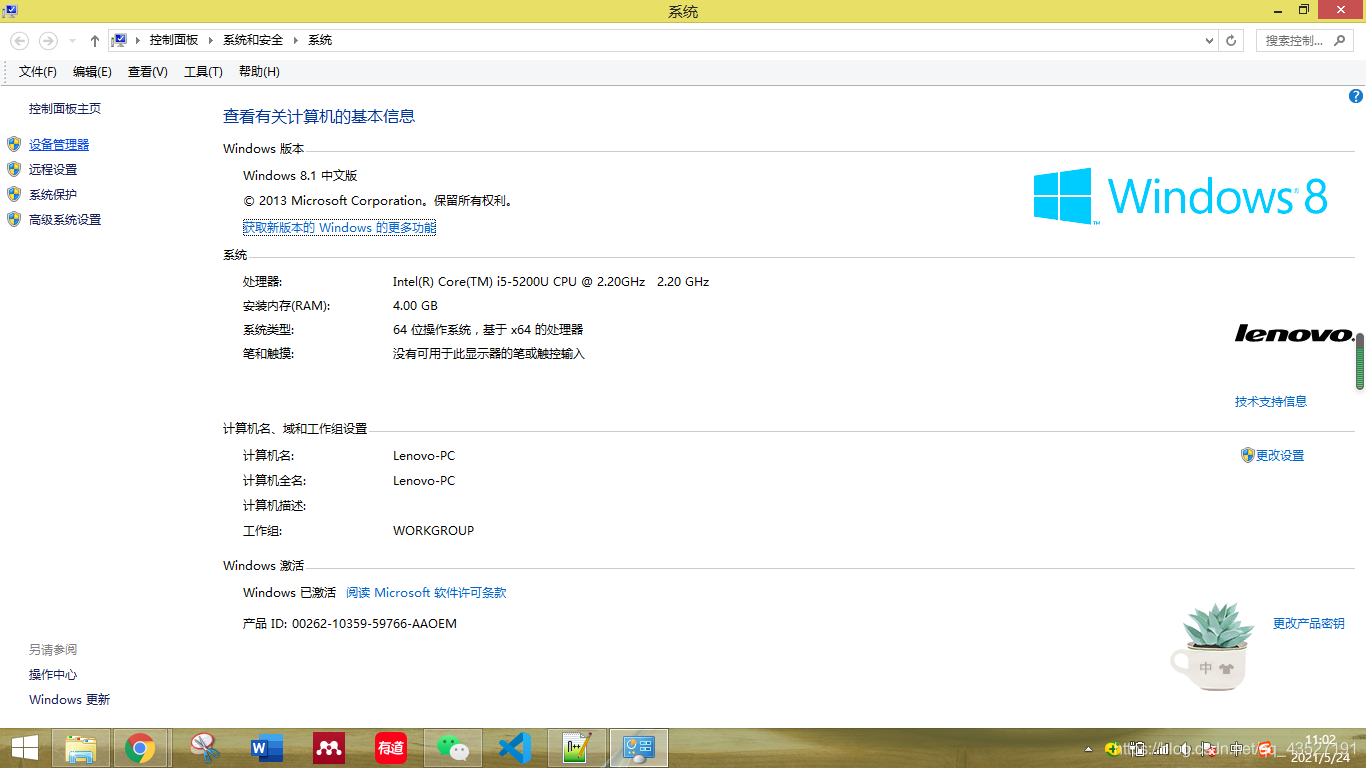Click 更改设置 for computer name
The width and height of the screenshot is (1366, 768).
(x=1280, y=456)
